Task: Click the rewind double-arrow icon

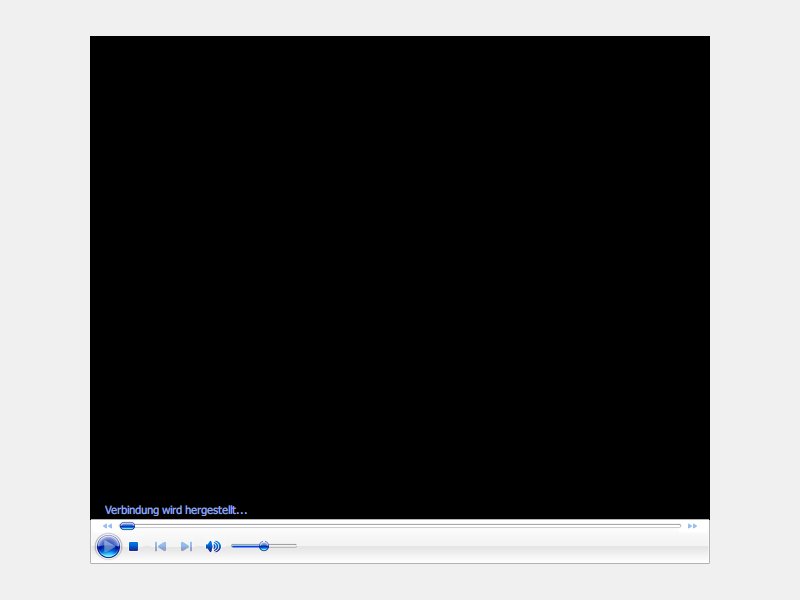Action: tap(107, 526)
